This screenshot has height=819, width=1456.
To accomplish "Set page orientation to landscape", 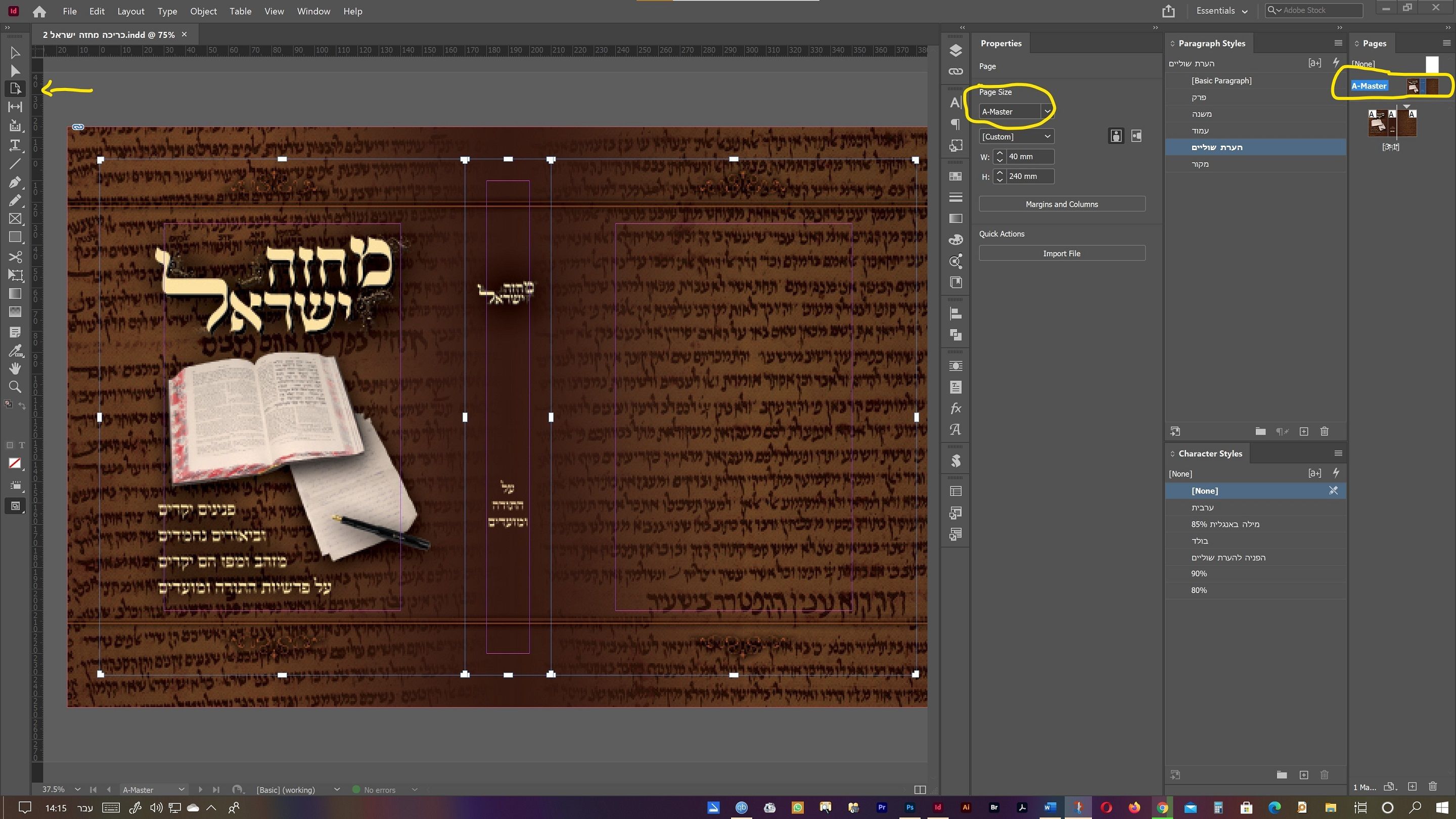I will coord(1136,136).
